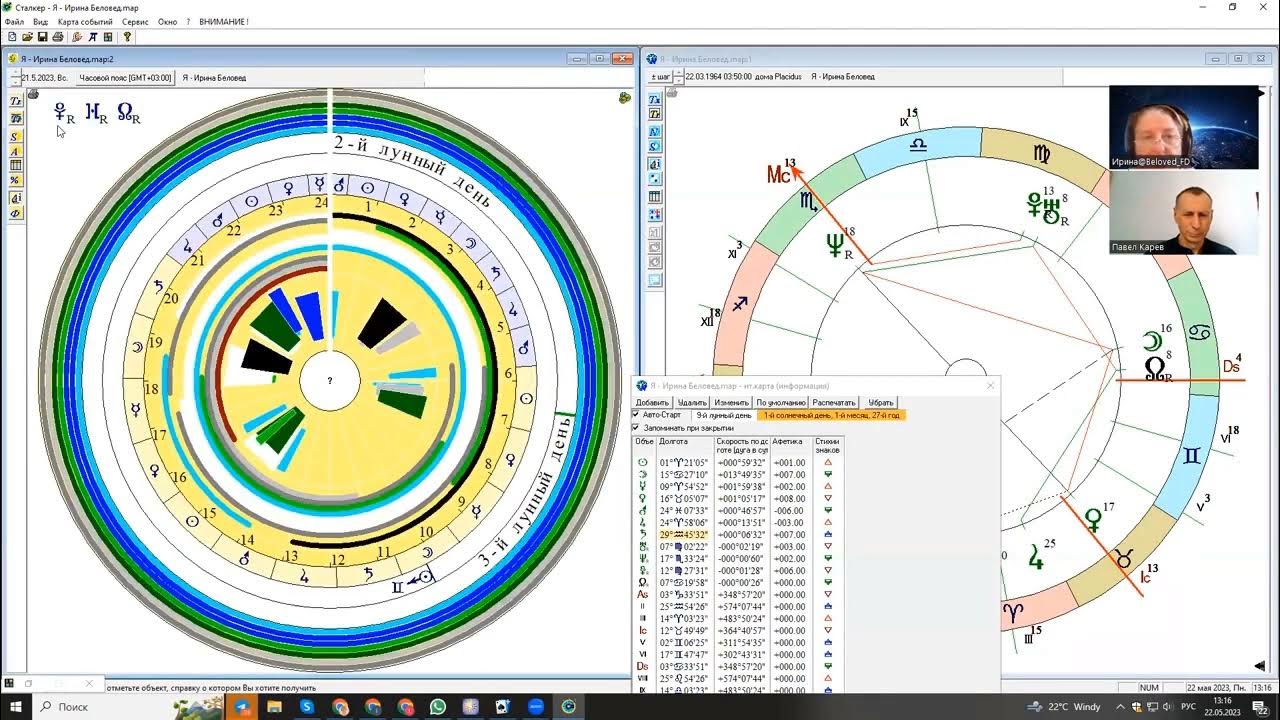Click the blue S icon in right sidebar

point(655,147)
